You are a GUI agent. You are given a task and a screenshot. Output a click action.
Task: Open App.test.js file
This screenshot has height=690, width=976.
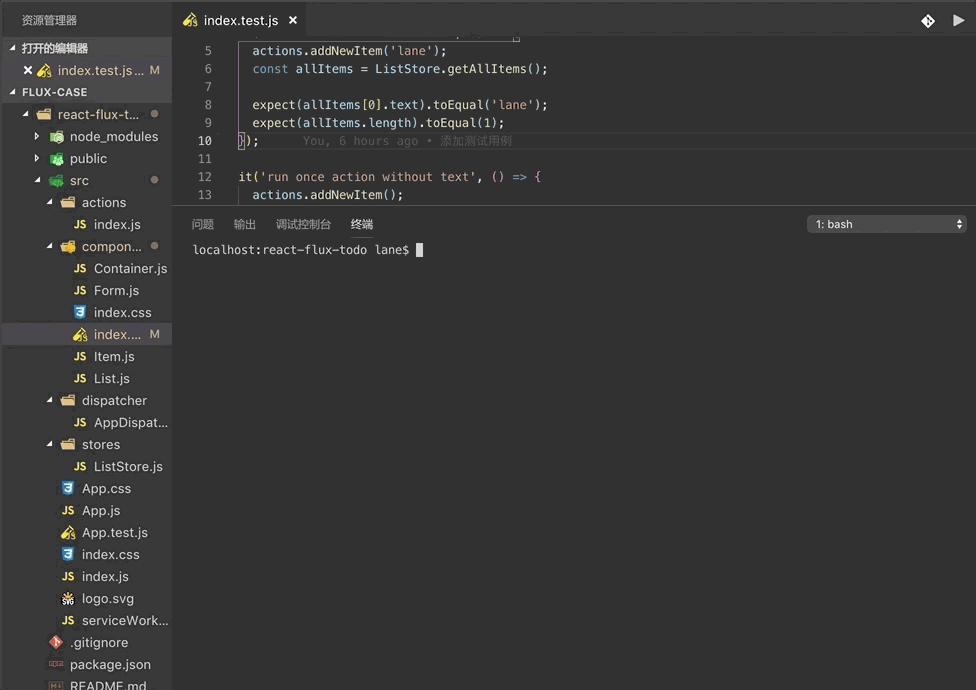115,533
